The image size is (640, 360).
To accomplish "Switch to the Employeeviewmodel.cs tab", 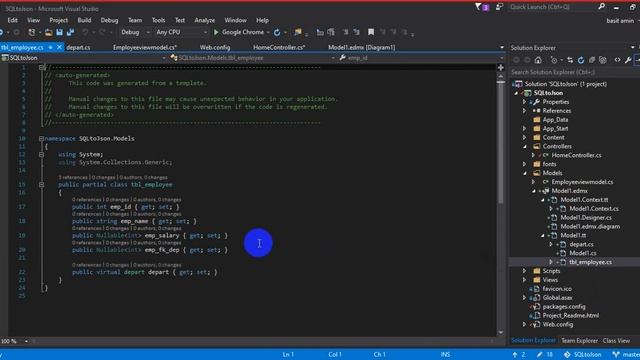I will pyautogui.click(x=144, y=47).
